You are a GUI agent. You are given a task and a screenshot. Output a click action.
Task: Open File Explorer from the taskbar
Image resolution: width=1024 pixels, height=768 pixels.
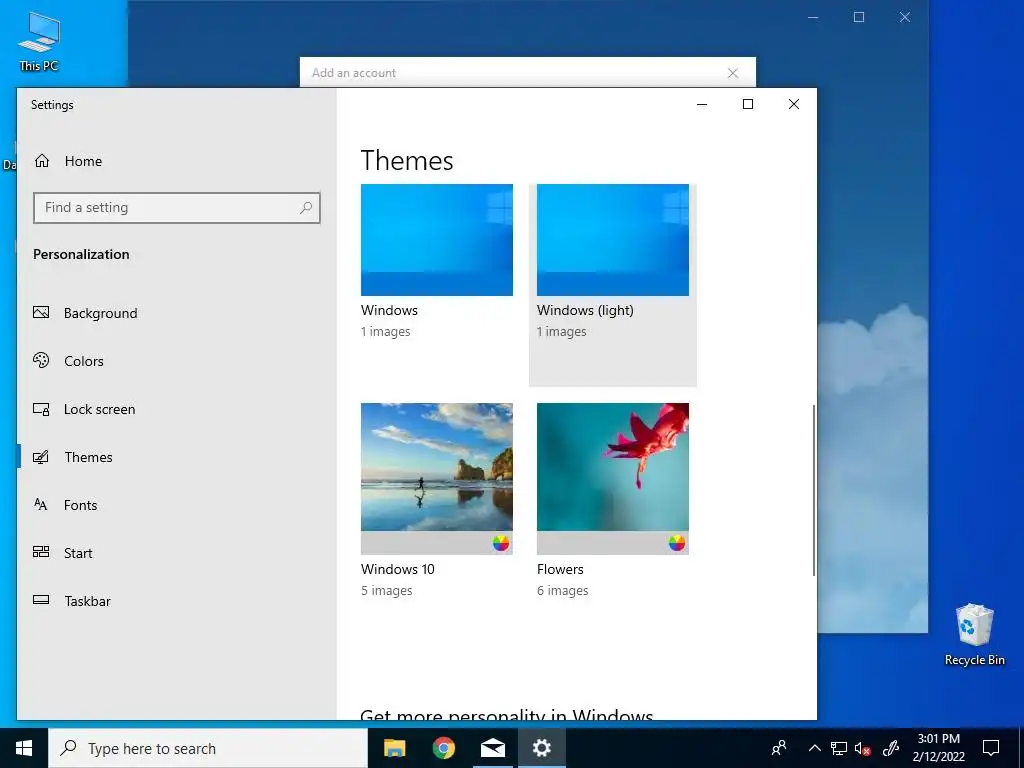point(394,748)
